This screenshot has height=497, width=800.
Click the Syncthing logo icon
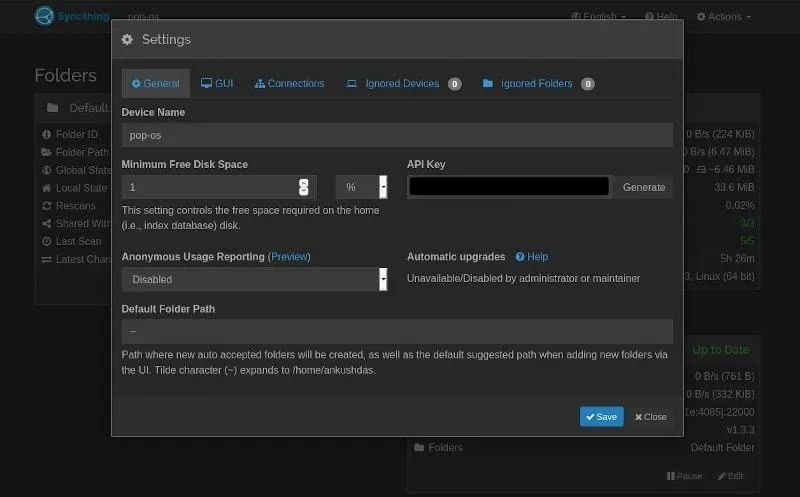pos(44,16)
